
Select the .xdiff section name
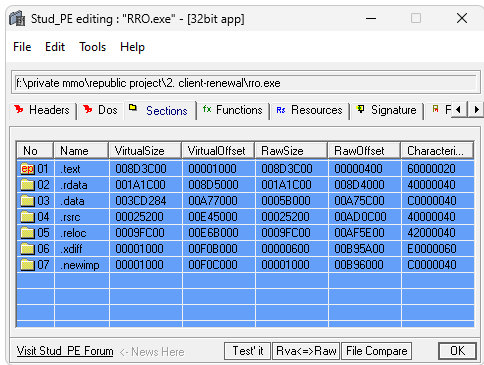click(71, 249)
